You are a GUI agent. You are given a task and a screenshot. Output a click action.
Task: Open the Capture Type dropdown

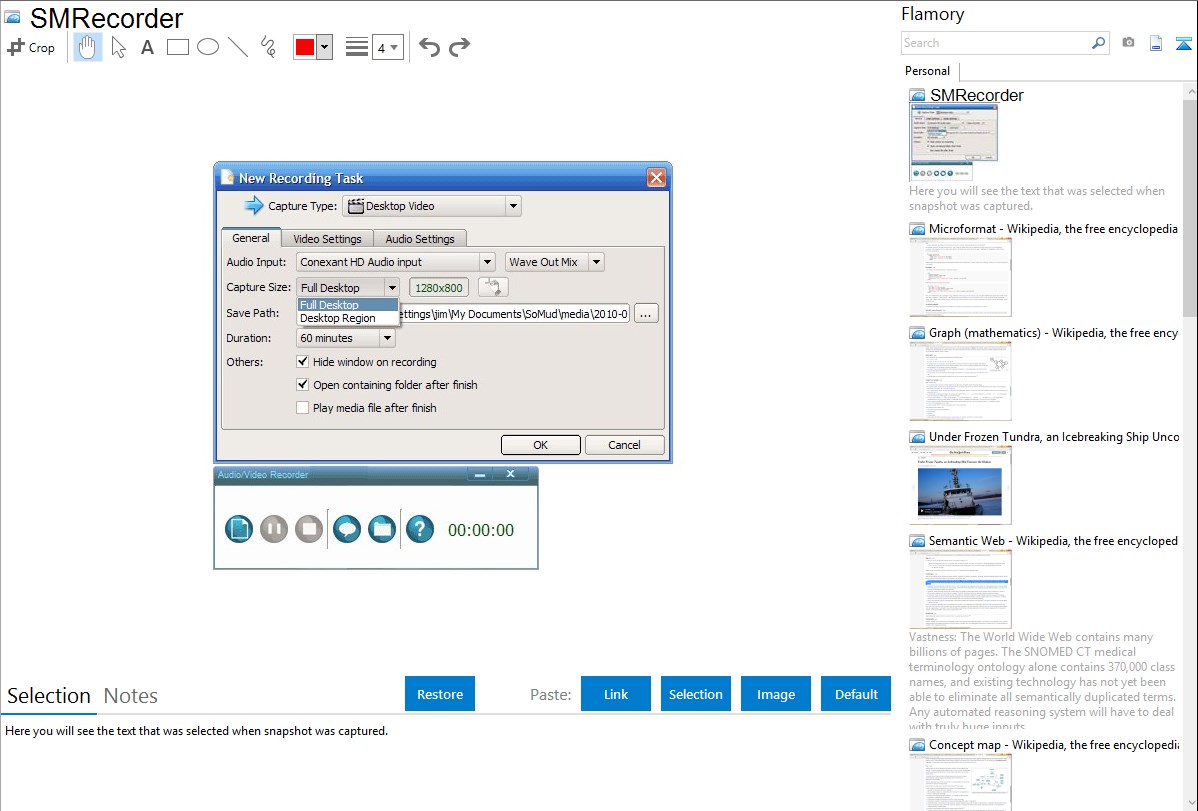(513, 206)
